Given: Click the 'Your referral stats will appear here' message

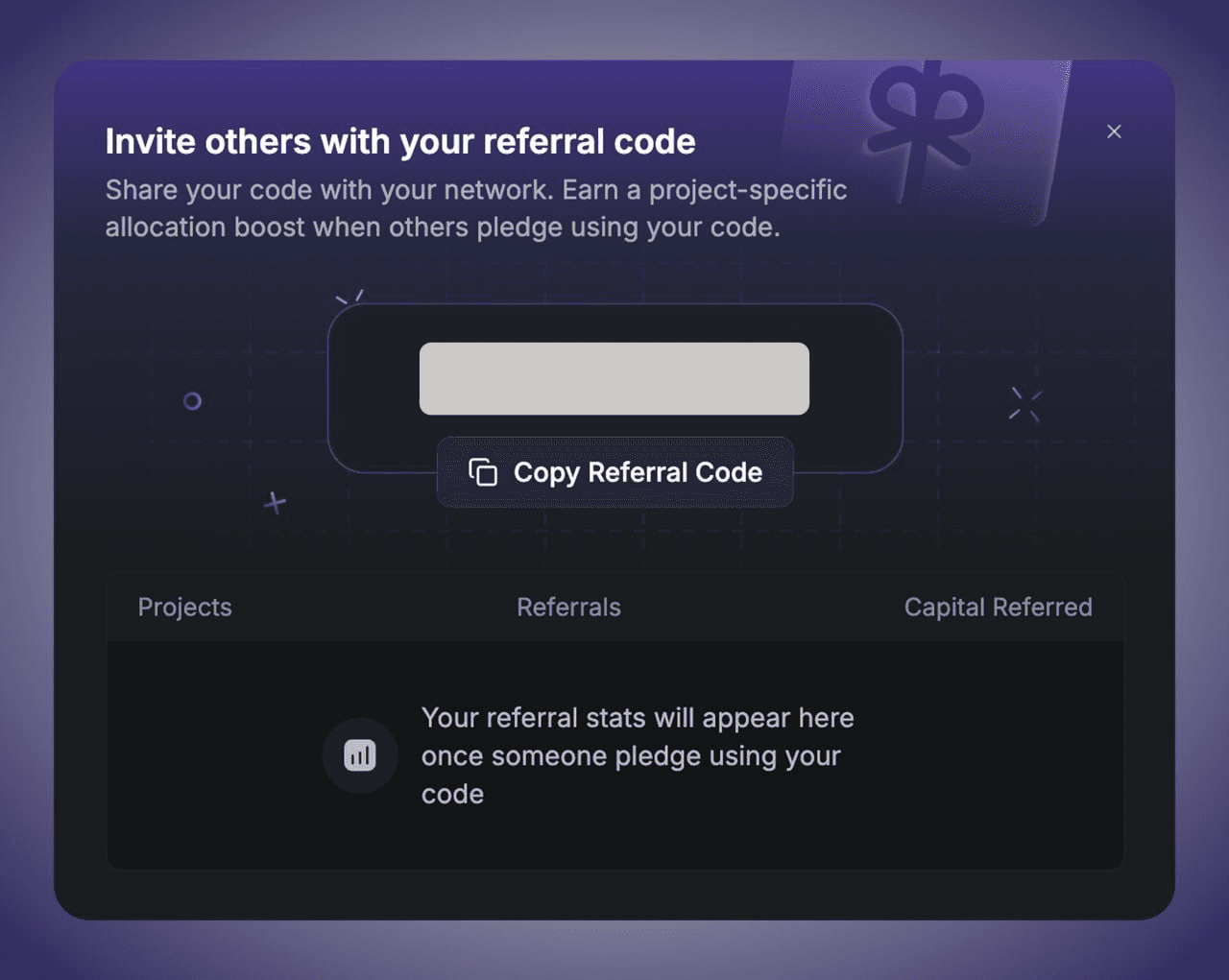Looking at the screenshot, I should pos(637,718).
